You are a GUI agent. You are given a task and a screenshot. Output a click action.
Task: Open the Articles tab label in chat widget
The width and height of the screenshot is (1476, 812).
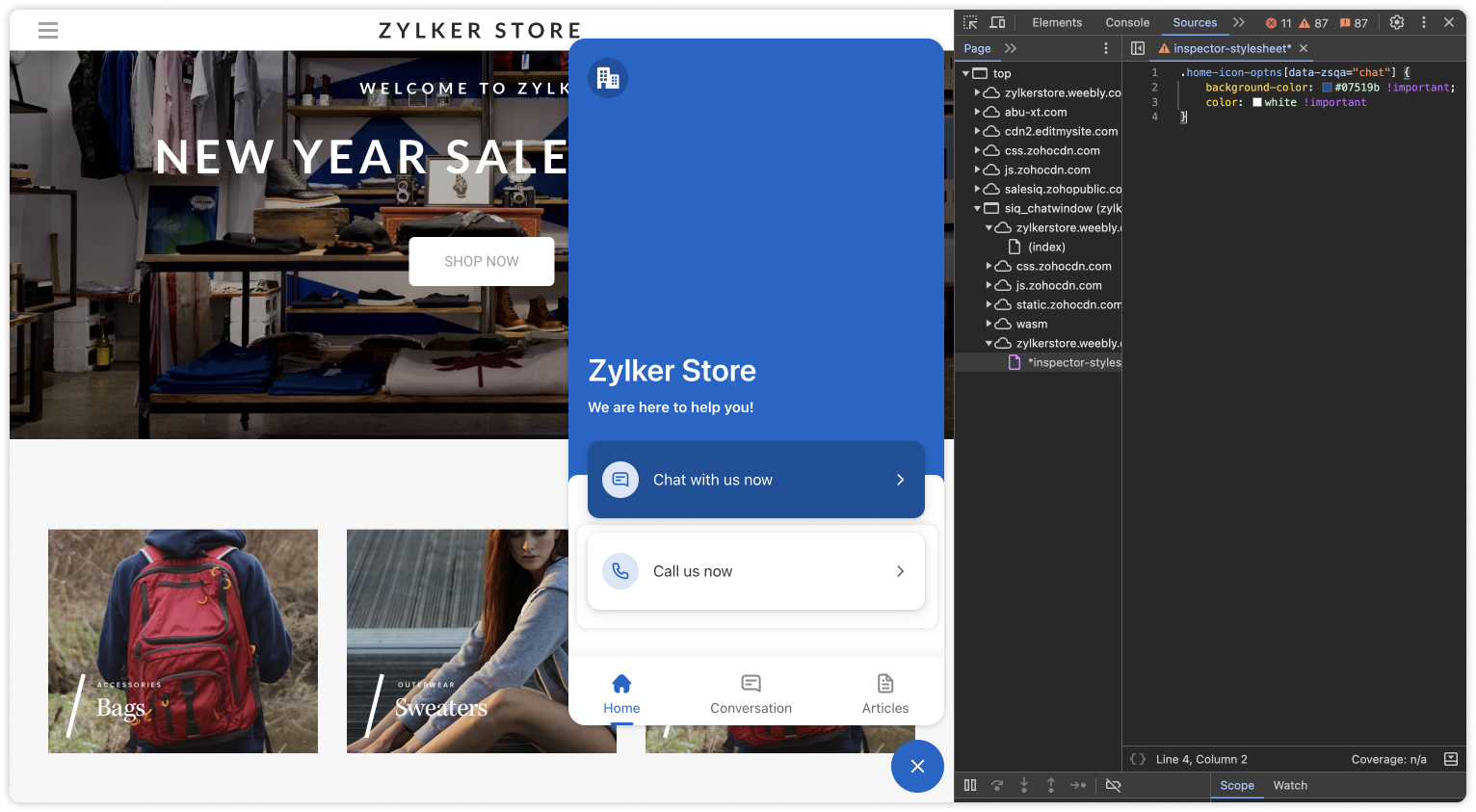tap(885, 708)
